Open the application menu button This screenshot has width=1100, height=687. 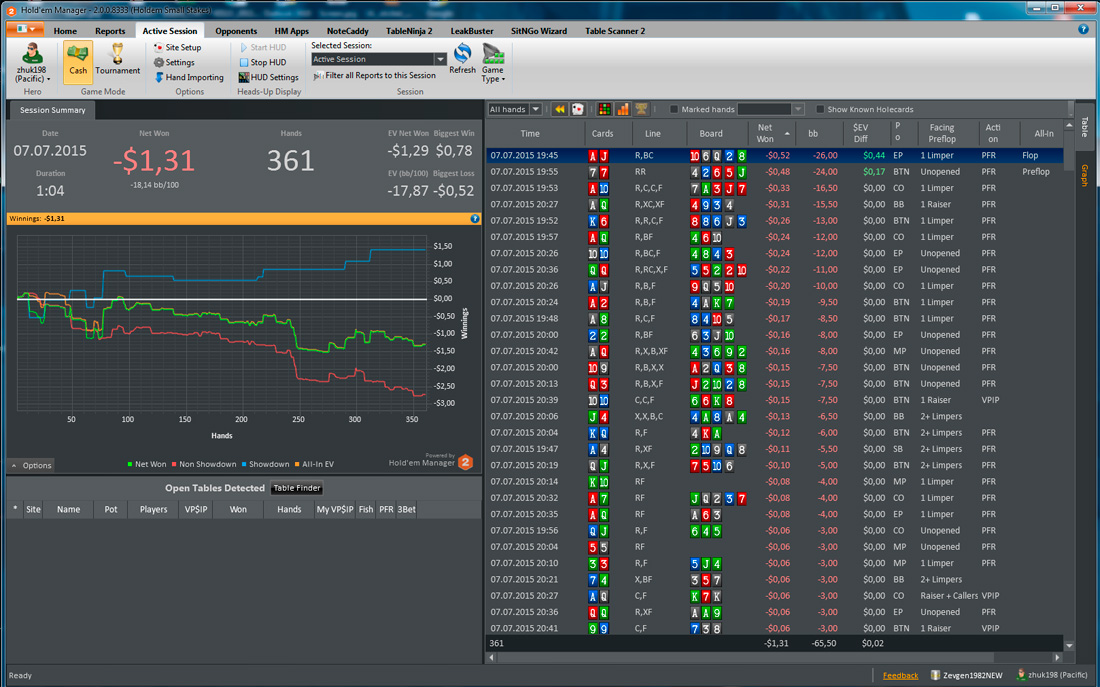pyautogui.click(x=26, y=29)
